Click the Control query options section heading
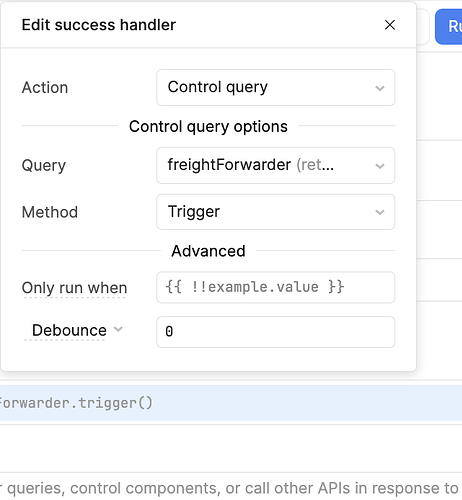Viewport: 462px width, 500px height. (208, 126)
